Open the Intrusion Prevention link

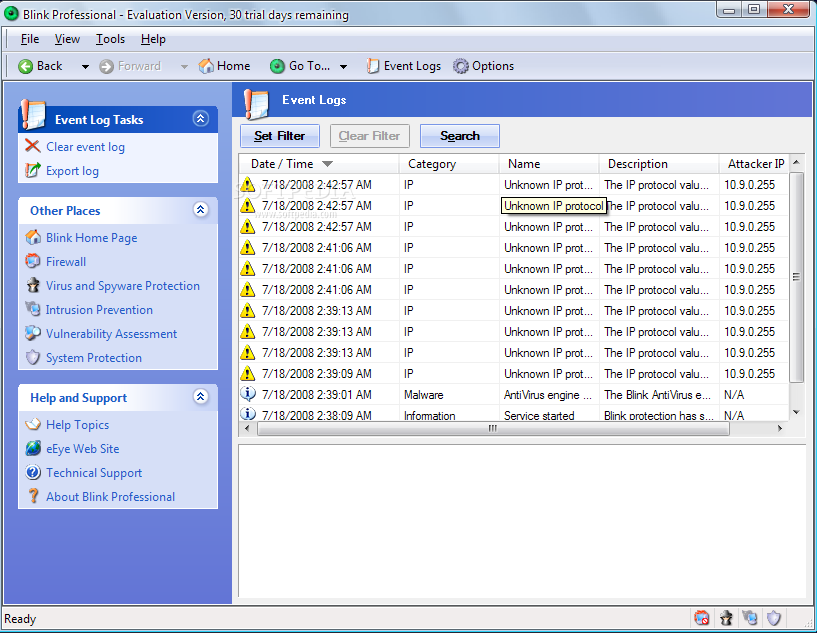[x=99, y=309]
